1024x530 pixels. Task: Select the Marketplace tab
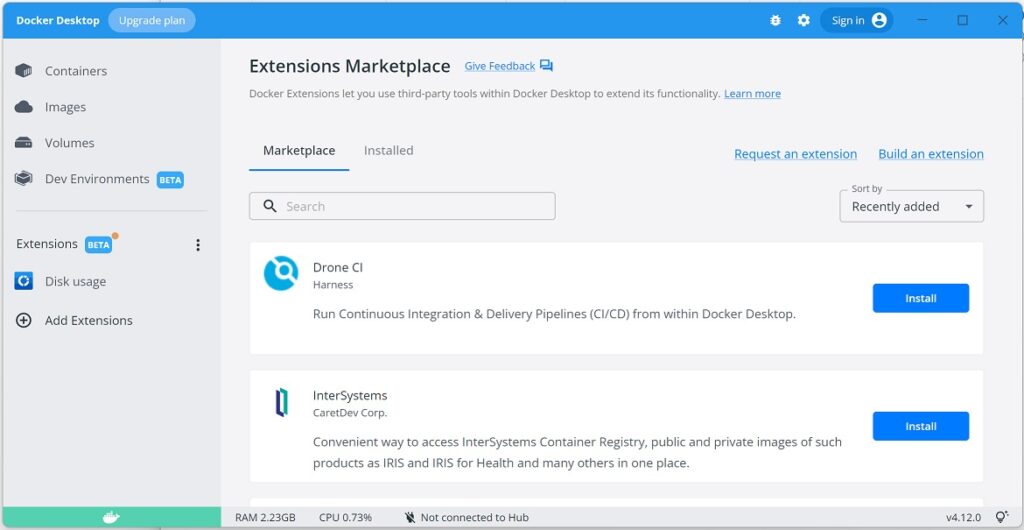point(299,151)
